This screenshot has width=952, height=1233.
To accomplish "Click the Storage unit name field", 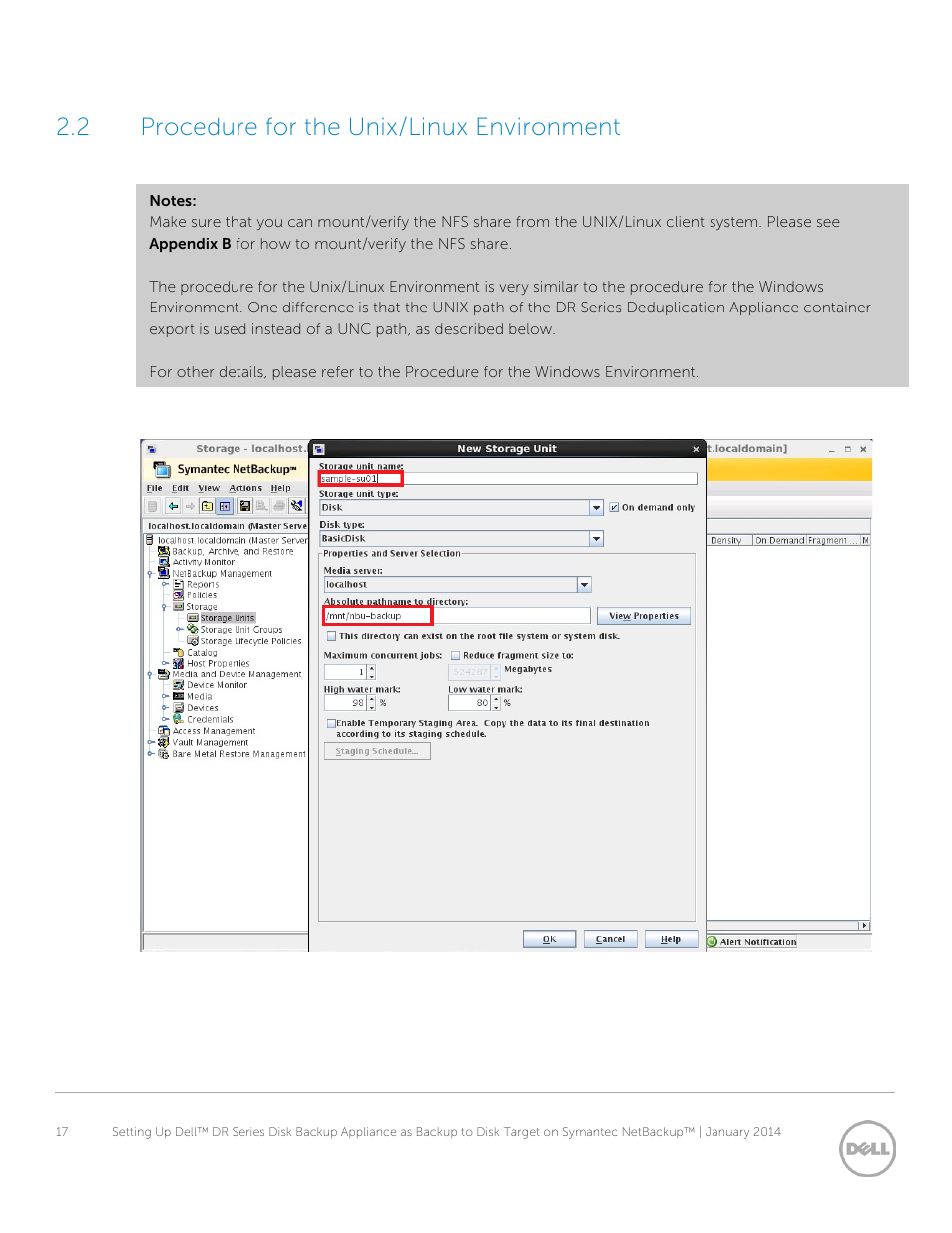I will pos(508,479).
